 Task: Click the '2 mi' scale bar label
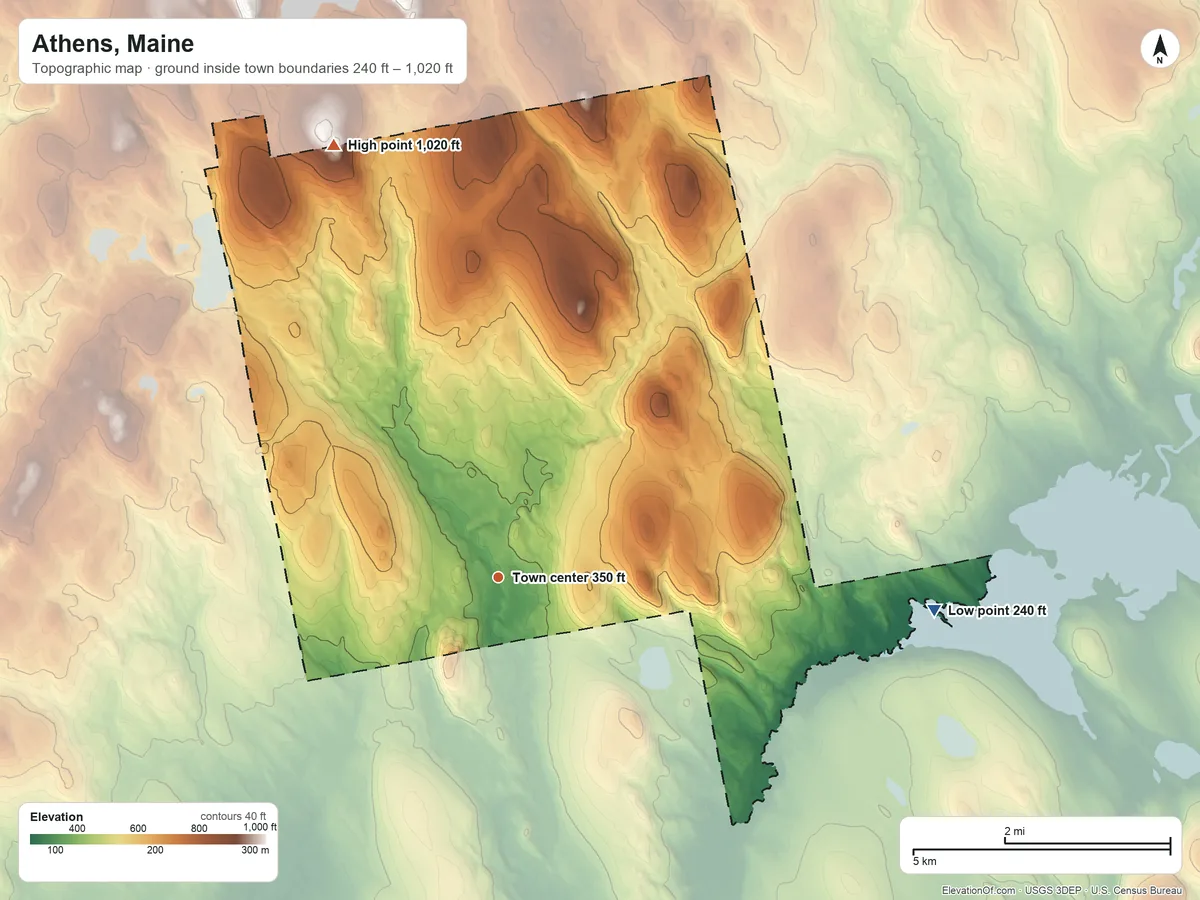pos(1014,831)
